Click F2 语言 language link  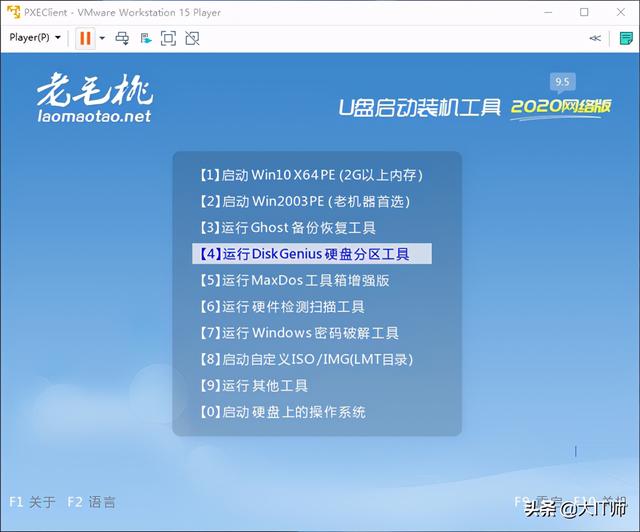91,502
